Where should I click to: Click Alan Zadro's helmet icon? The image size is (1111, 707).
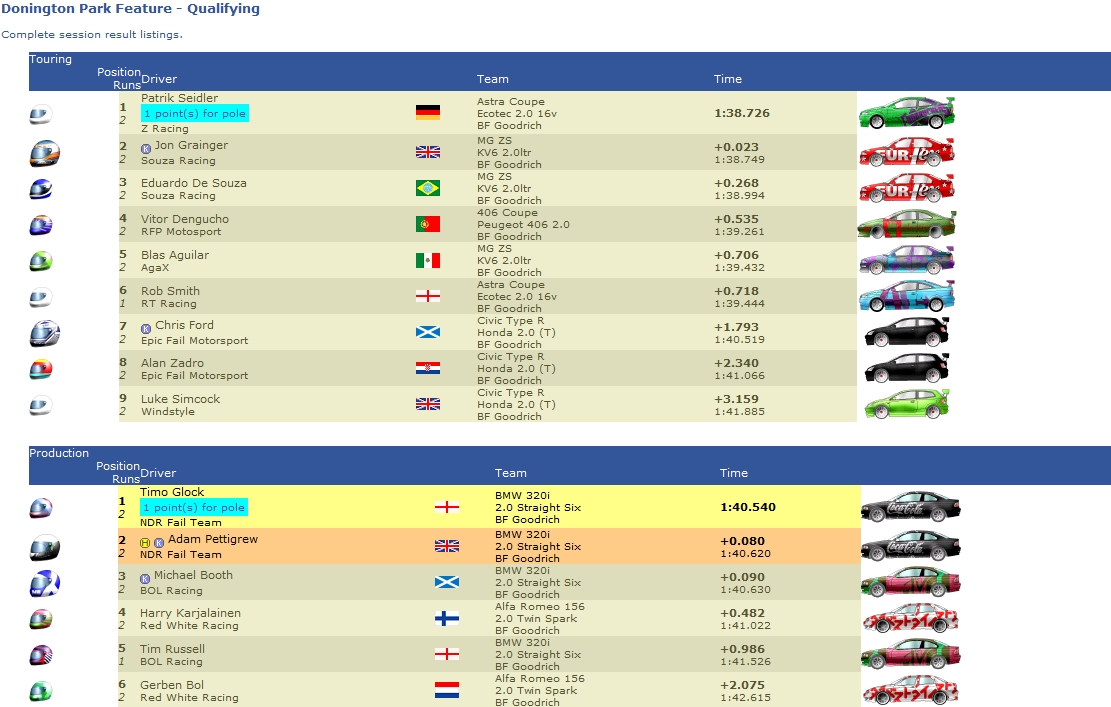40,369
